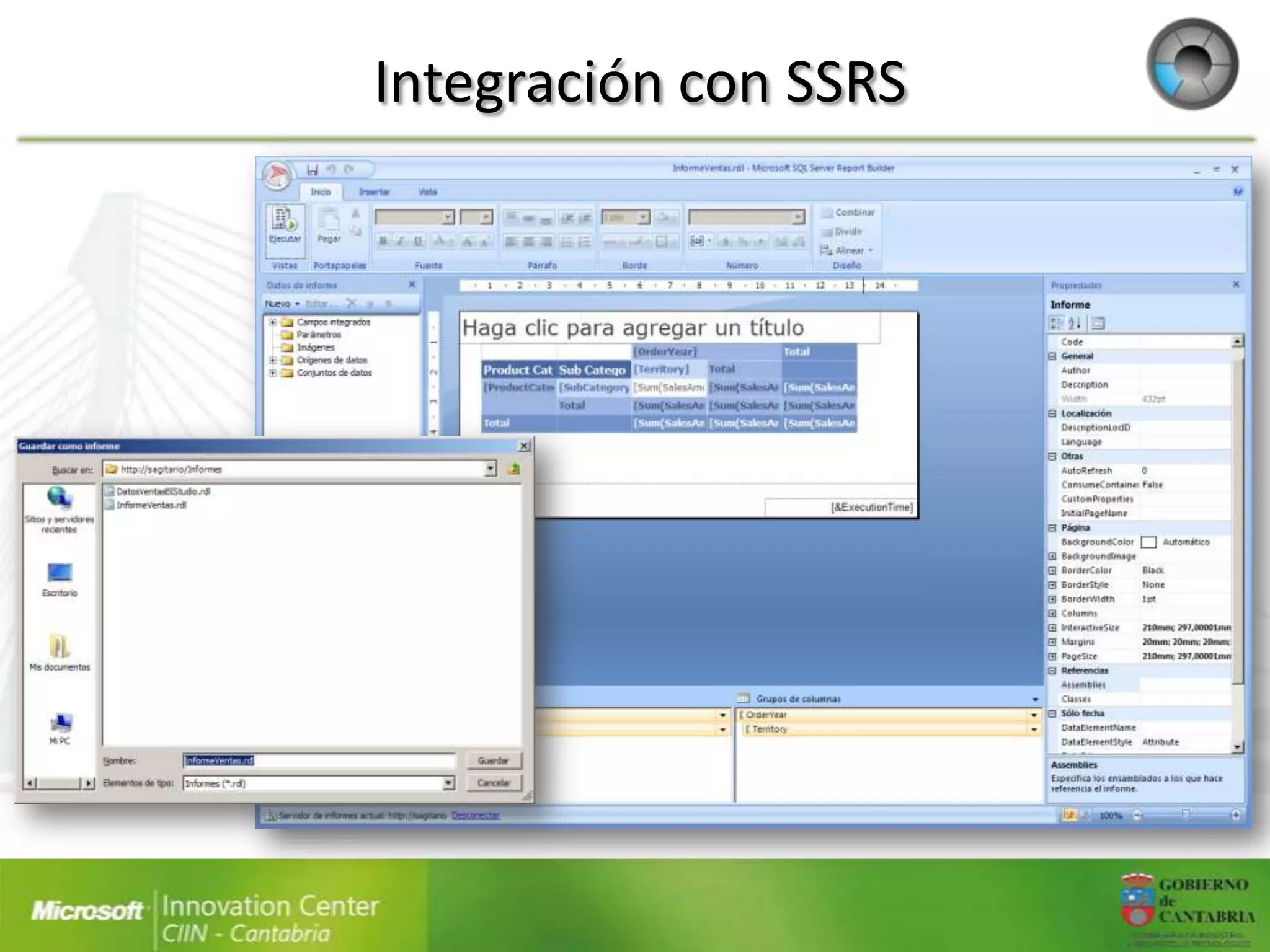
Task: Toggle Italic in the Fuente group
Action: coord(401,242)
